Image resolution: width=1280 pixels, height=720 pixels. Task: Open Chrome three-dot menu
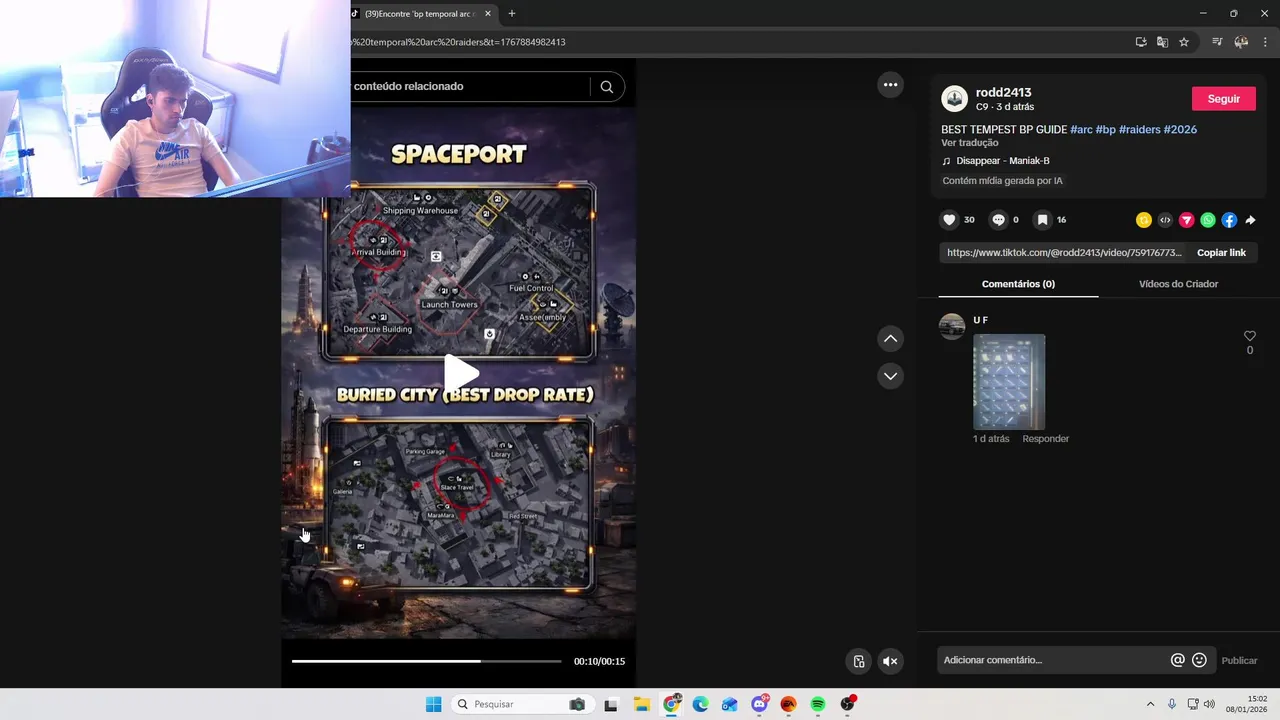pyautogui.click(x=1265, y=42)
